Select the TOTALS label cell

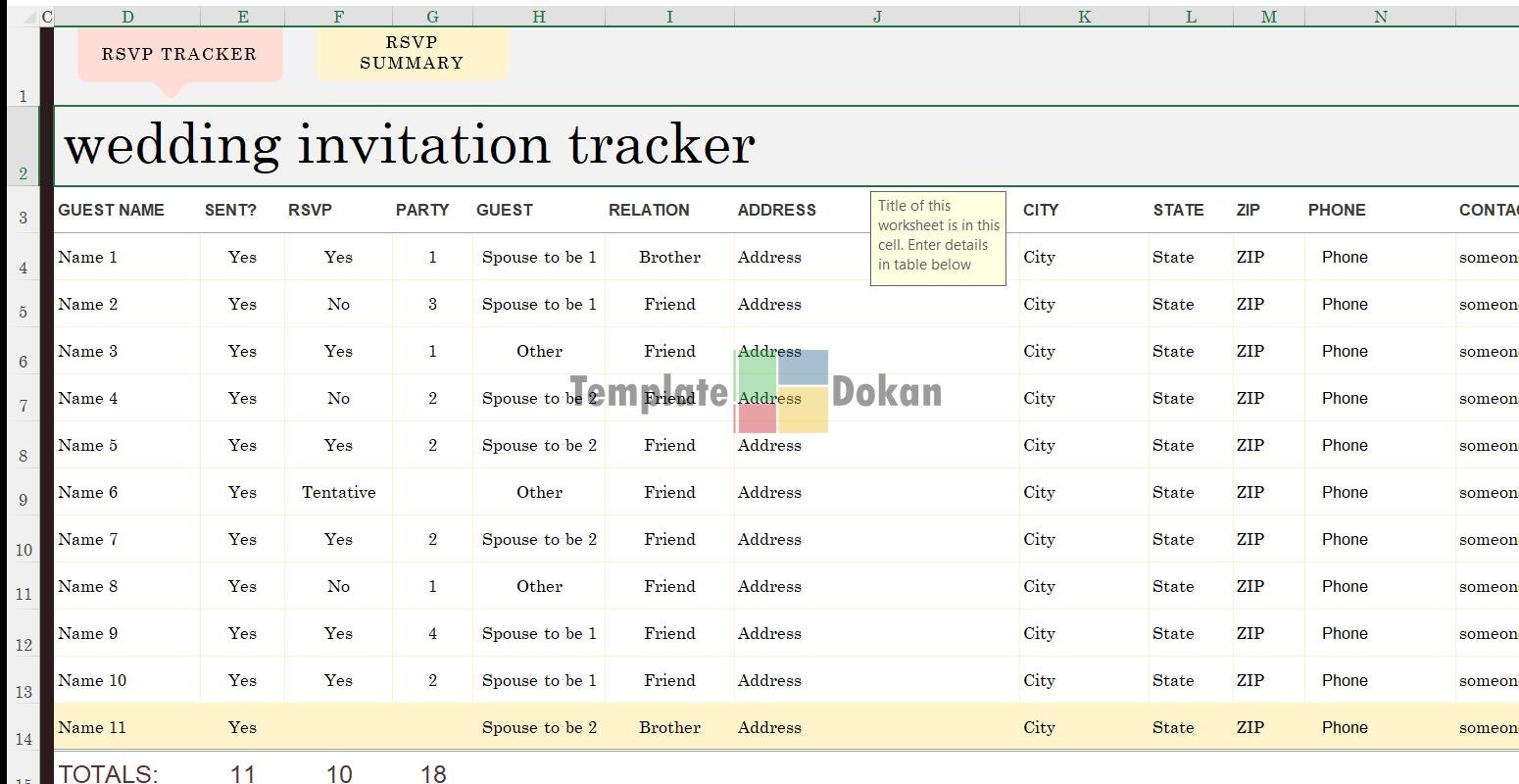coord(108,773)
